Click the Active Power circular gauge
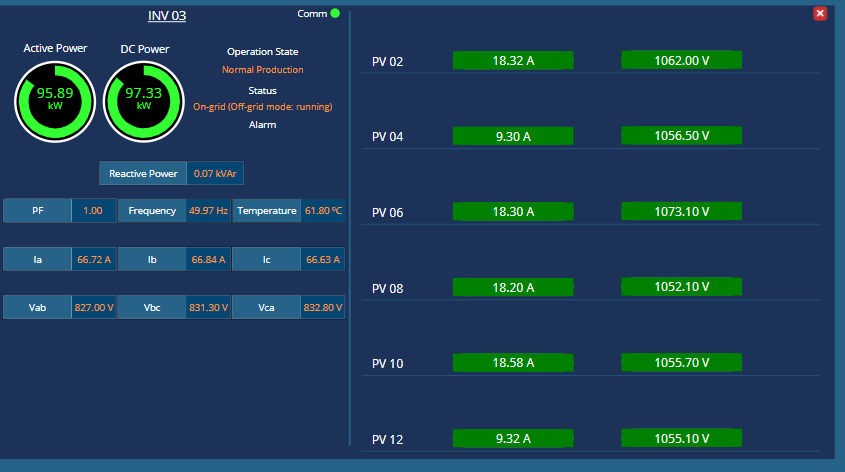845x472 pixels. tap(55, 98)
